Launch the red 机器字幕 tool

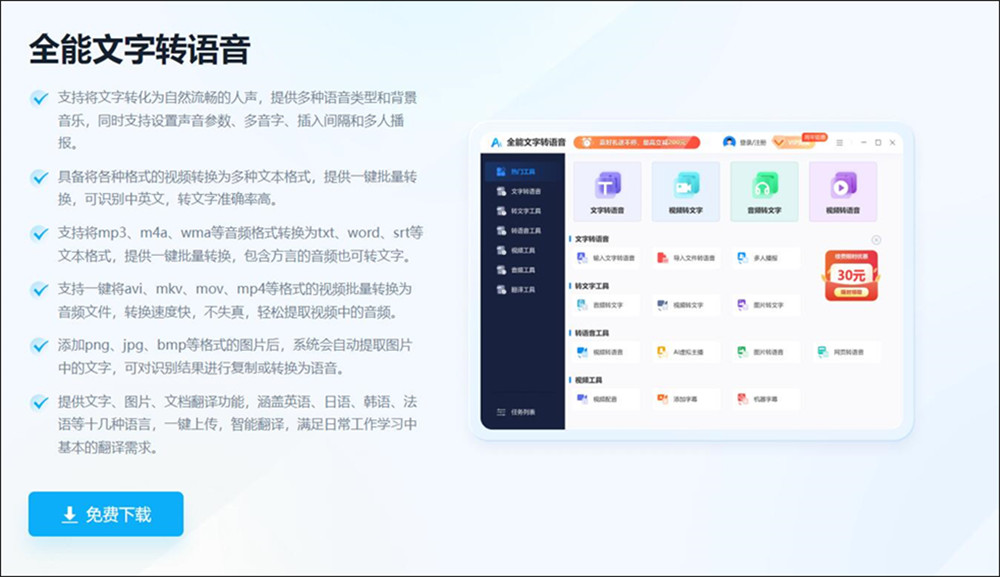(765, 399)
